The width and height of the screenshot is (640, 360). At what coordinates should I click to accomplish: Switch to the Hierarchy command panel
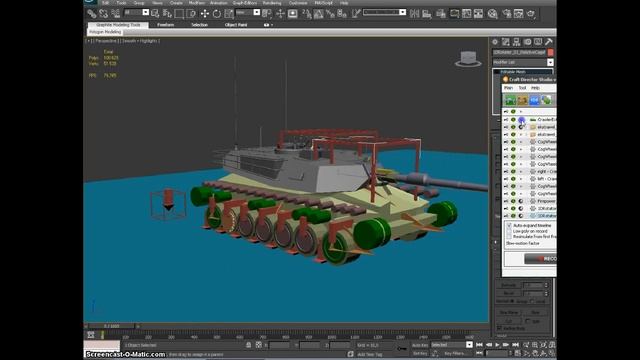pos(516,42)
